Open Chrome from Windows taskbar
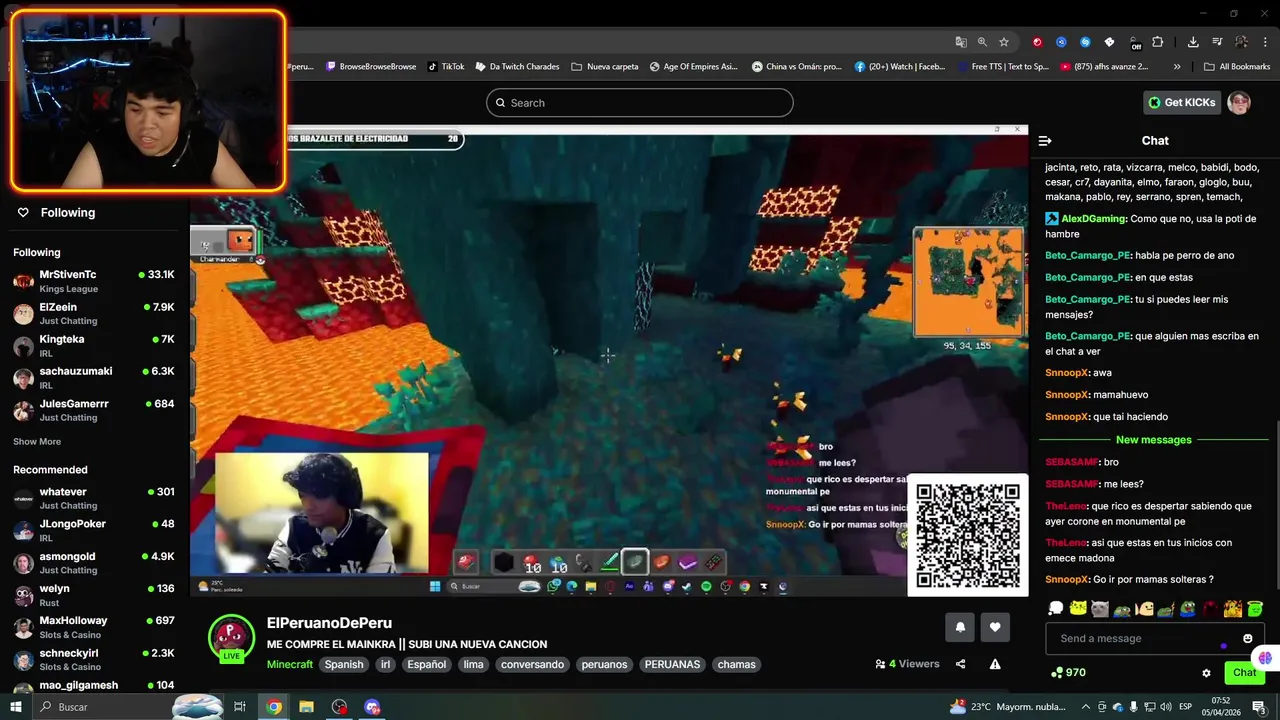This screenshot has width=1280, height=720. [x=274, y=707]
